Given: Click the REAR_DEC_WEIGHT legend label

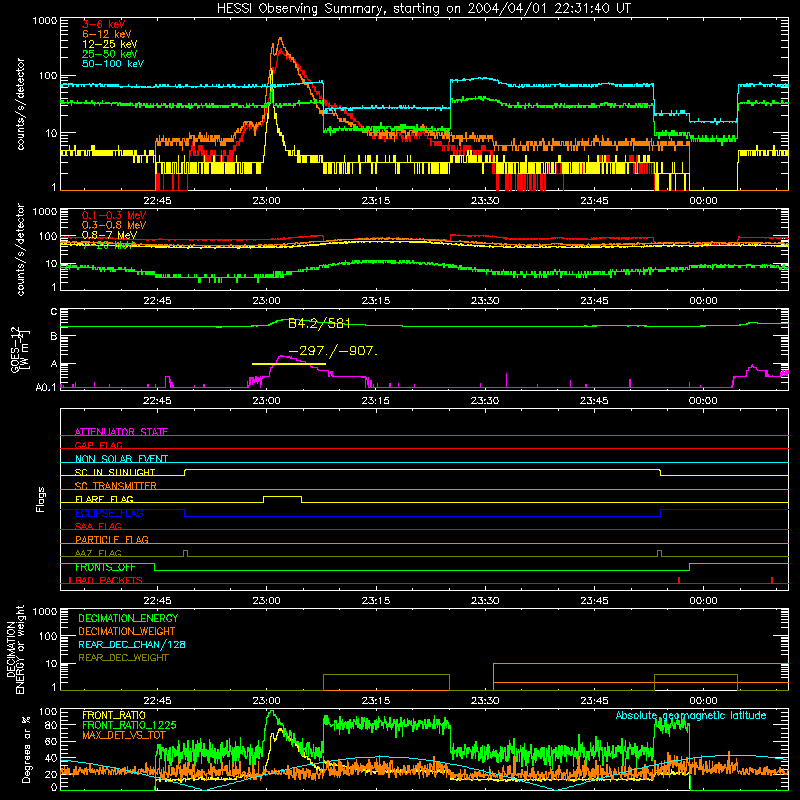Looking at the screenshot, I should (123, 658).
